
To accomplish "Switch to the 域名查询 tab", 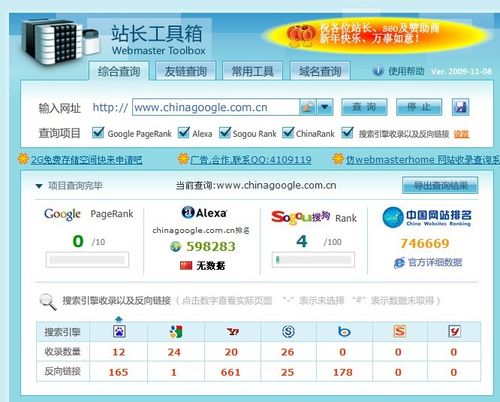I will (320, 71).
